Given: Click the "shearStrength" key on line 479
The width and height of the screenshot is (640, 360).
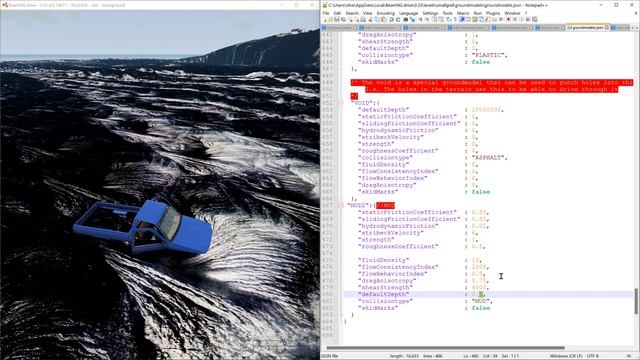Looking at the screenshot, I should click(386, 287).
